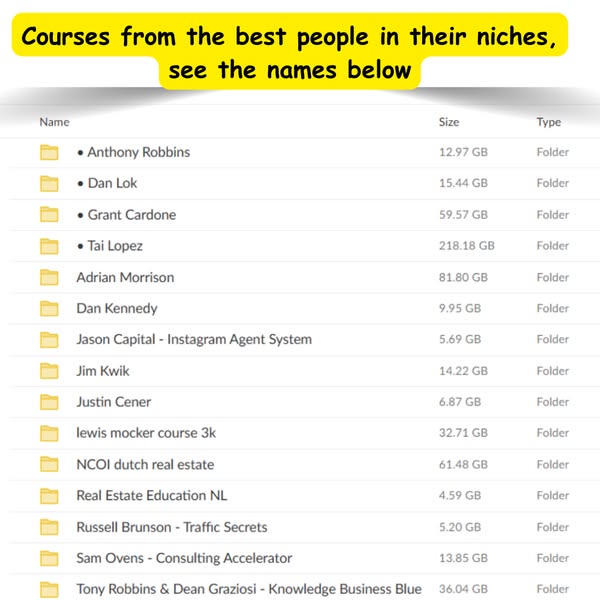Screen dimensions: 600x600
Task: Click the Sam Ovens folder icon
Action: [x=49, y=558]
